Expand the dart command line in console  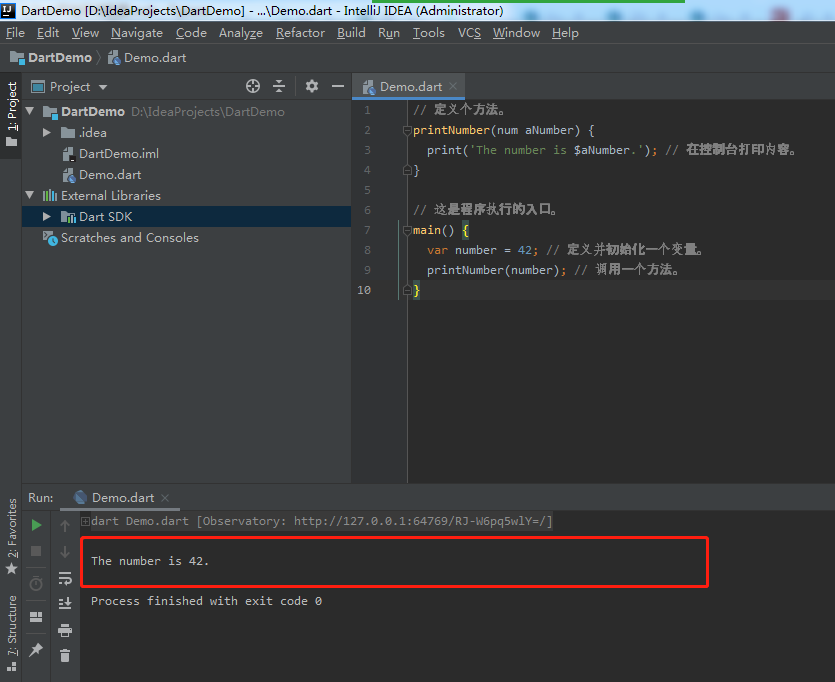(85, 521)
